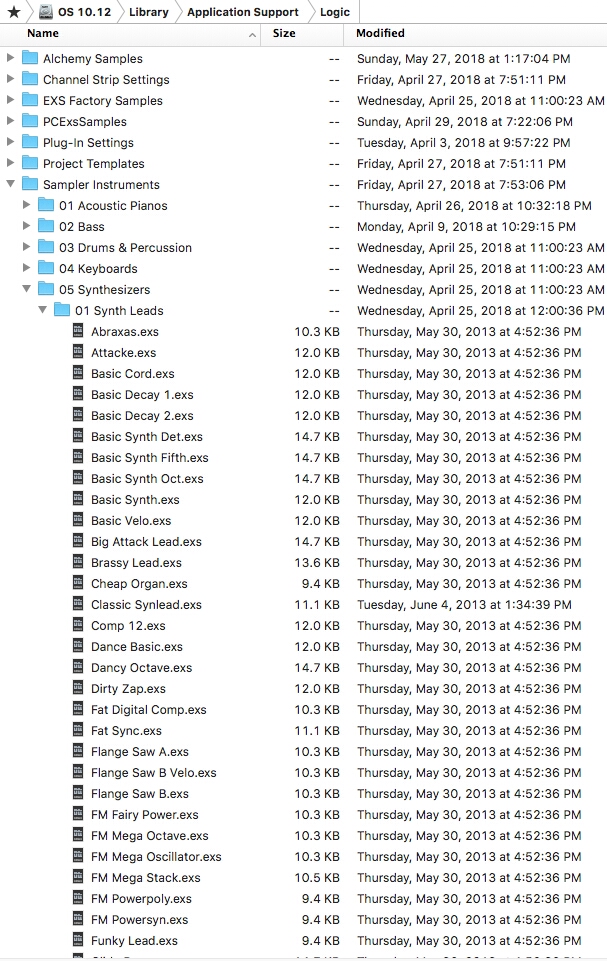Expand the PCExsSamples folder
The width and height of the screenshot is (607, 961).
click(10, 121)
